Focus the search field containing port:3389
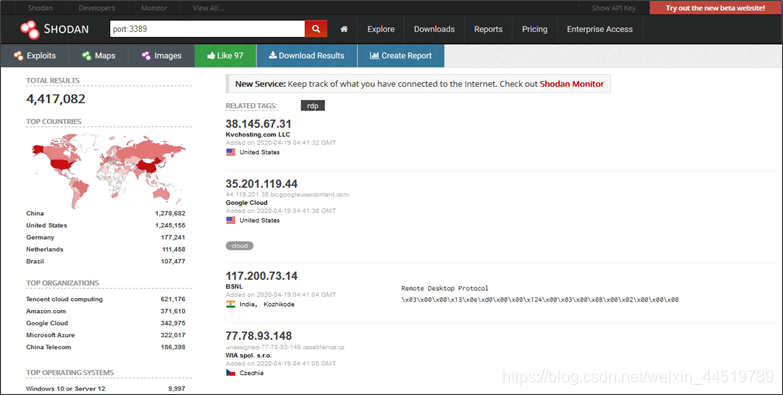The height and width of the screenshot is (395, 783). 207,29
